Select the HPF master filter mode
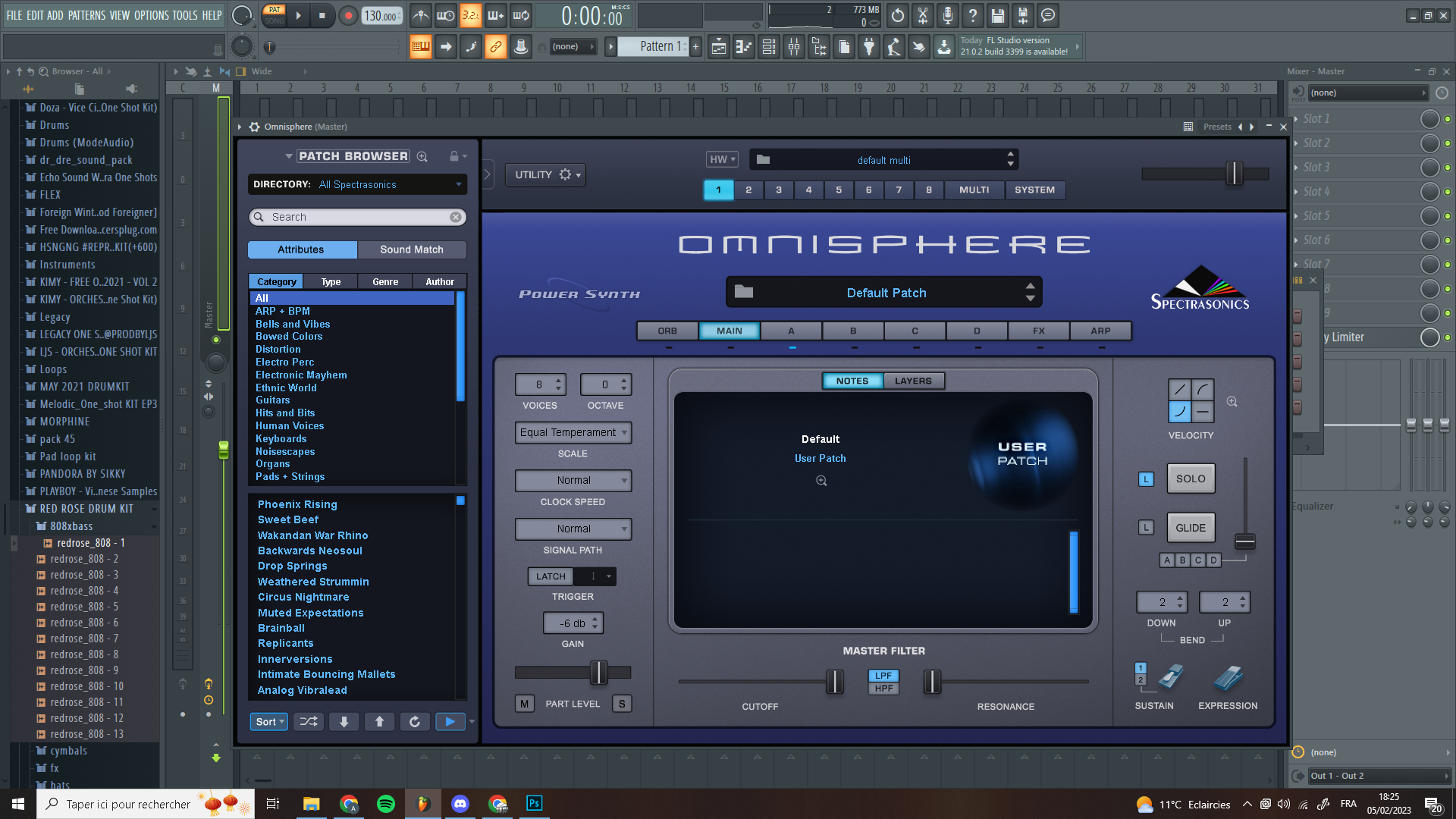 883,689
